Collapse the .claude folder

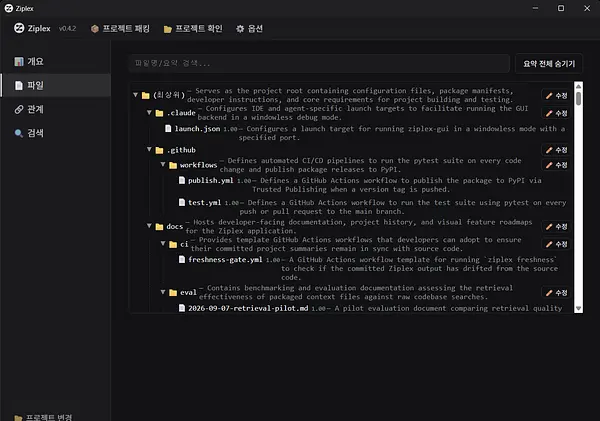(149, 112)
